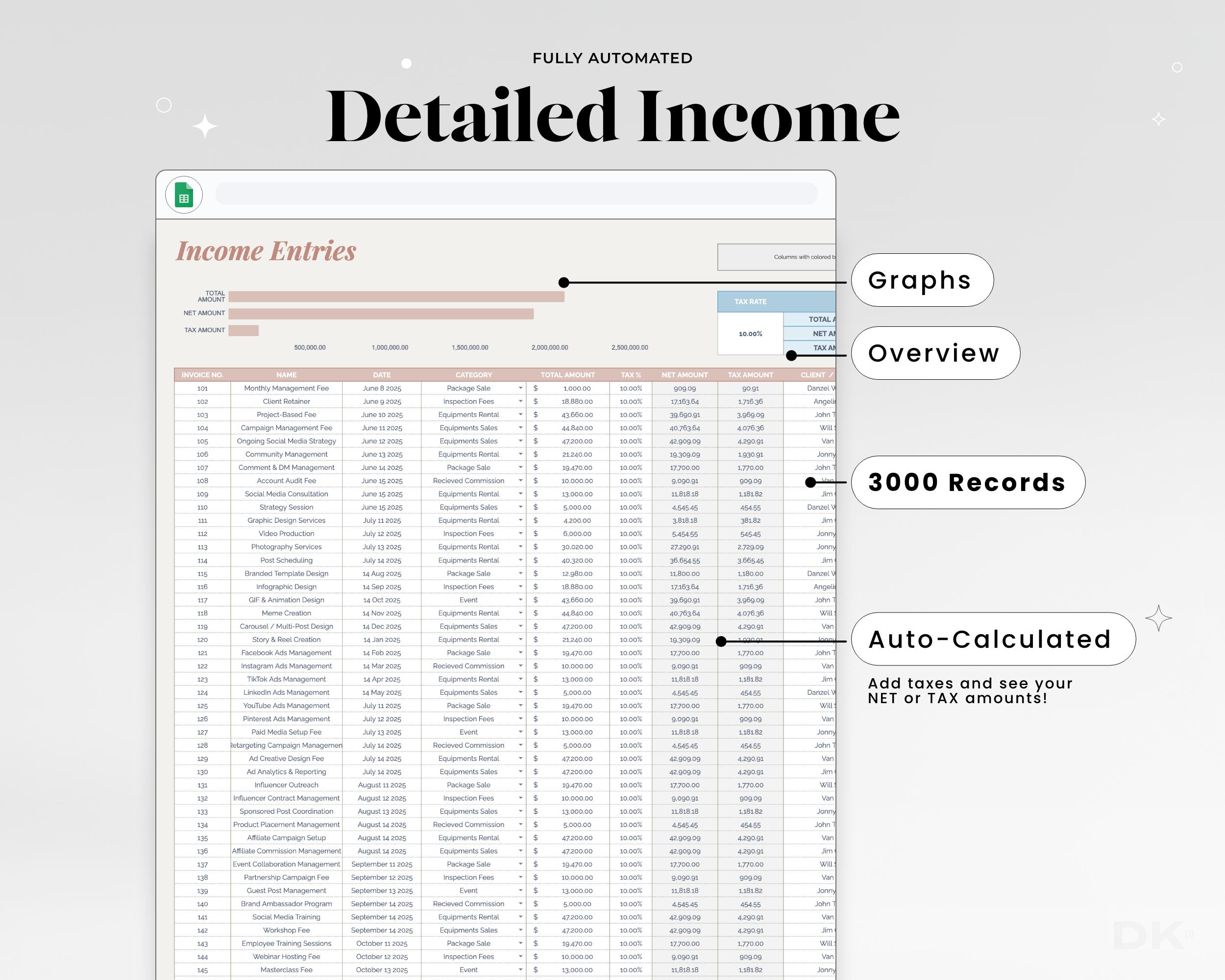Click the NET AMOUNT column header
Screen dimensions: 1225x980
click(685, 375)
